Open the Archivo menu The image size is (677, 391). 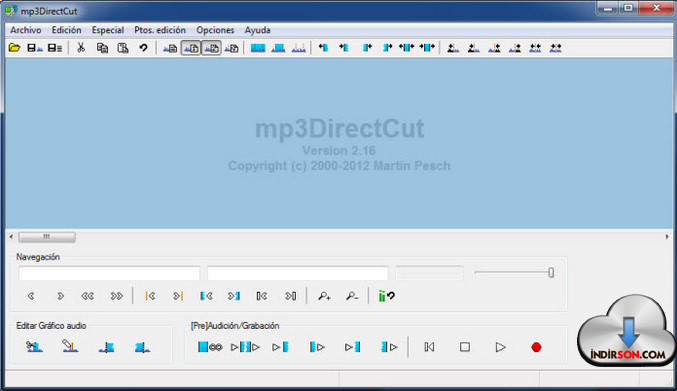point(26,30)
